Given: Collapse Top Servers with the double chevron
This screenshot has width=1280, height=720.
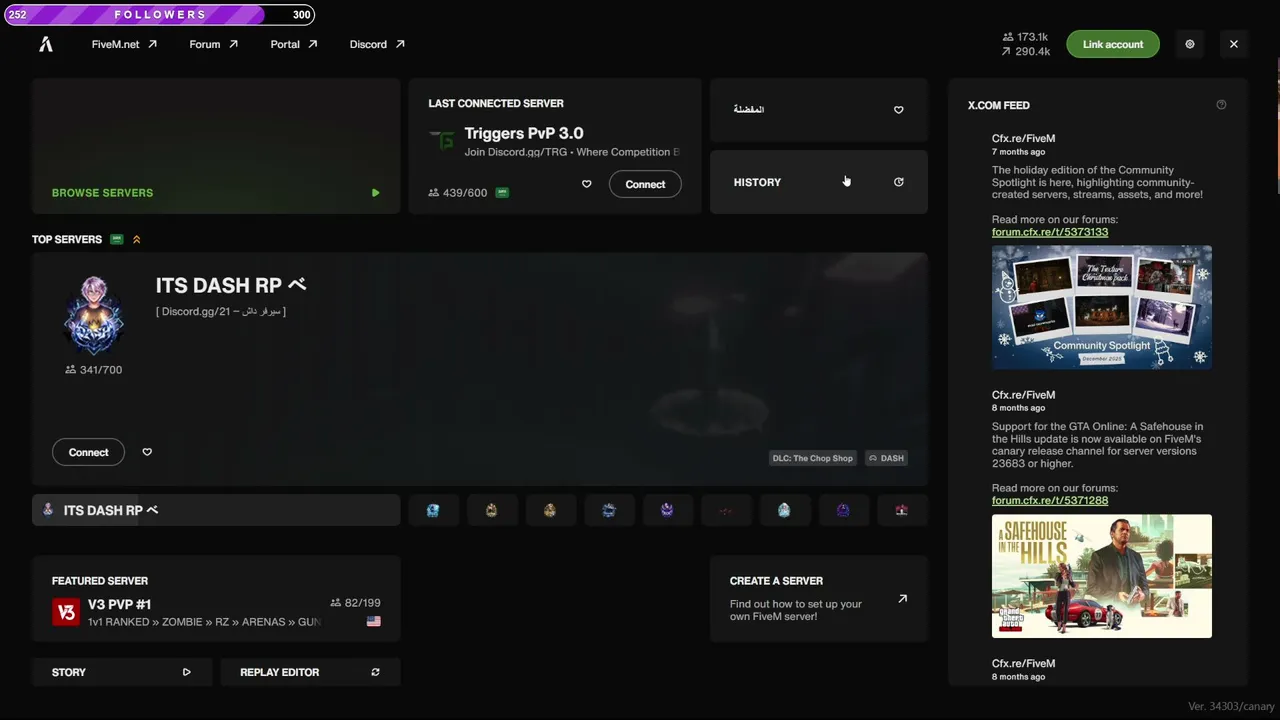Looking at the screenshot, I should (137, 239).
